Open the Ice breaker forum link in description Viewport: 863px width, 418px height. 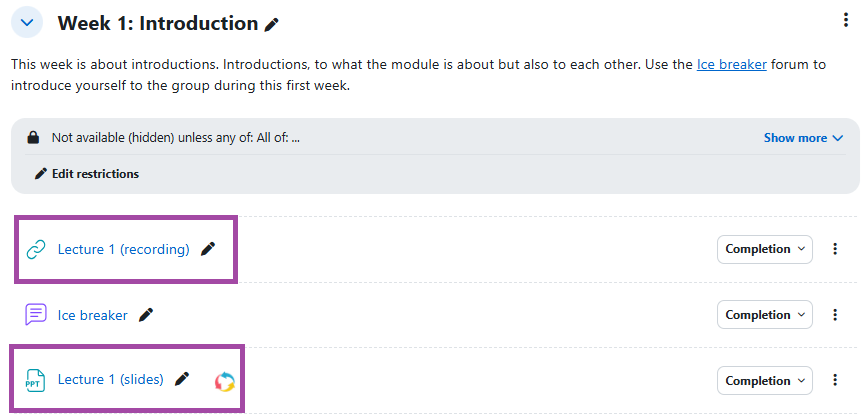[731, 65]
